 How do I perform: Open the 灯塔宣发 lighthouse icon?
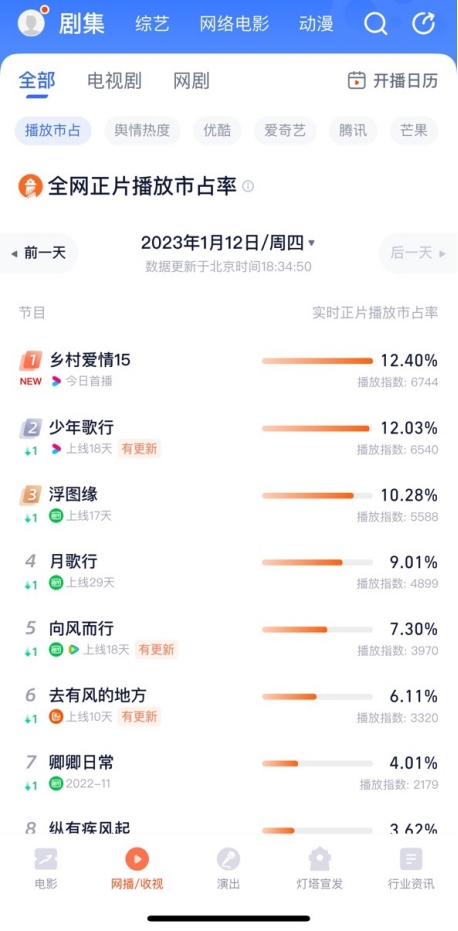click(320, 859)
